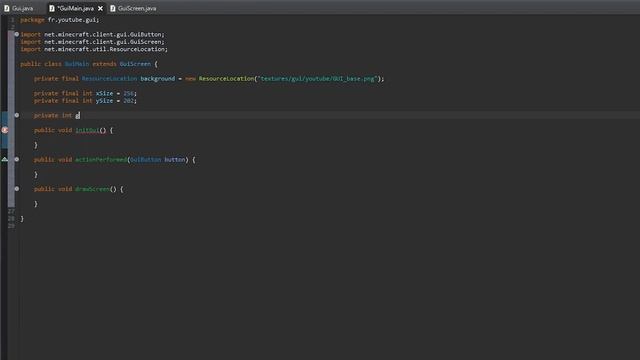Click the 'button' parameter name

[175, 159]
